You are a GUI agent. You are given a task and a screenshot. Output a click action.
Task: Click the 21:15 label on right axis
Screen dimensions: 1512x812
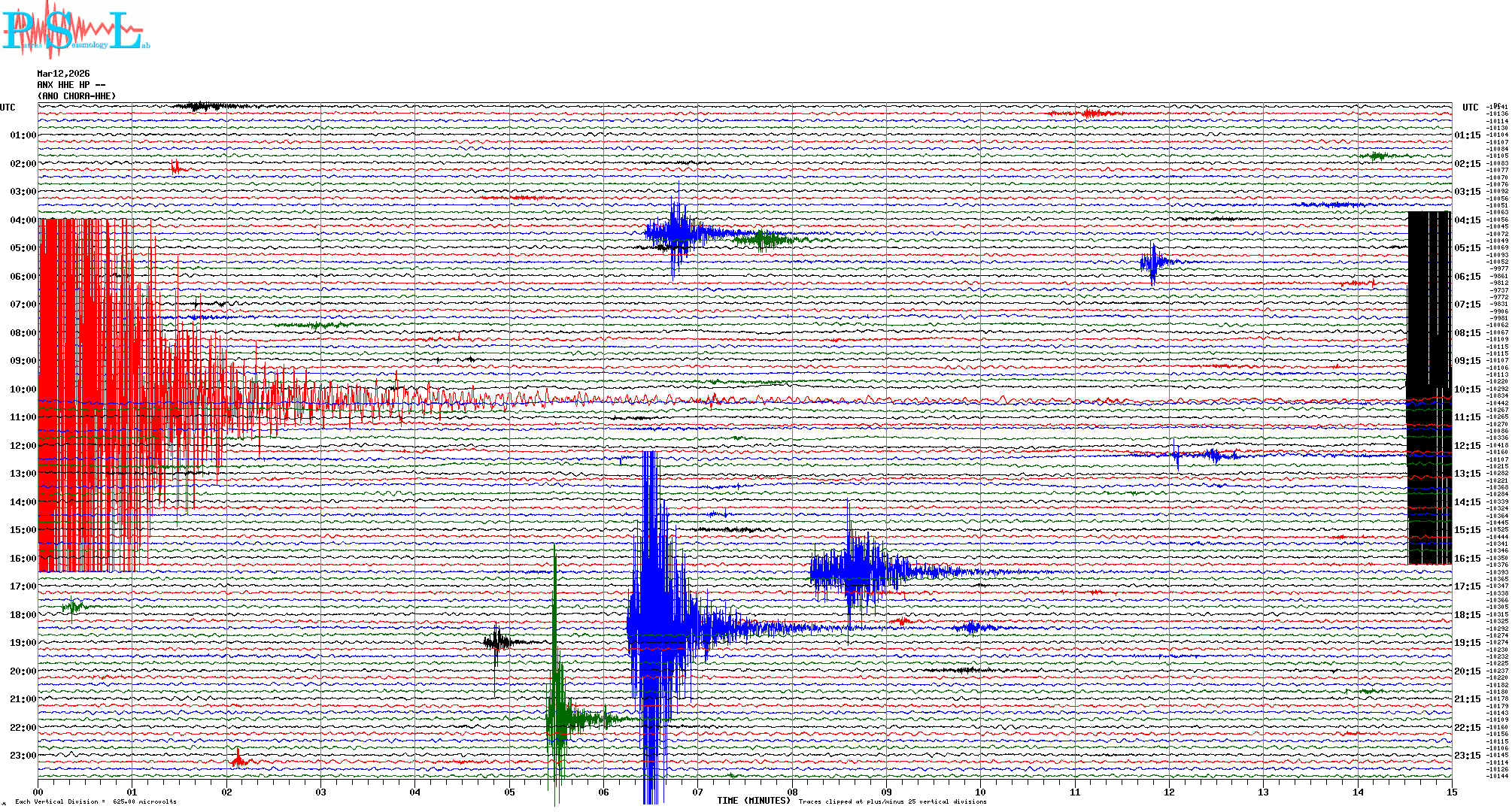coord(1467,699)
